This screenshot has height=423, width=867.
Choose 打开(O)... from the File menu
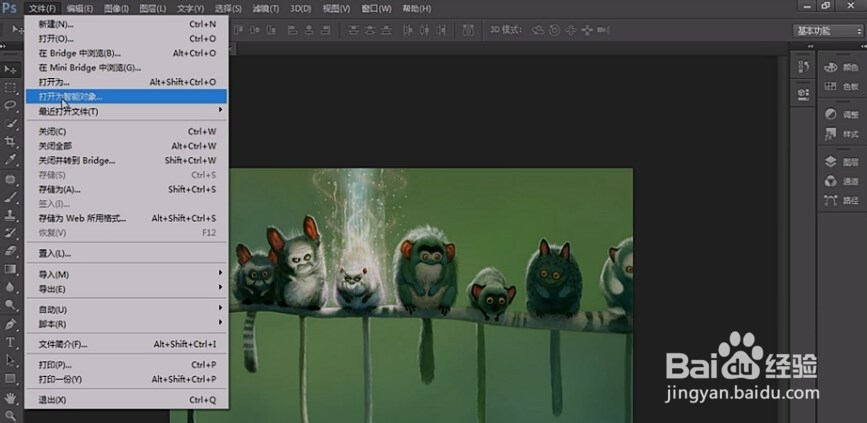pyautogui.click(x=126, y=39)
